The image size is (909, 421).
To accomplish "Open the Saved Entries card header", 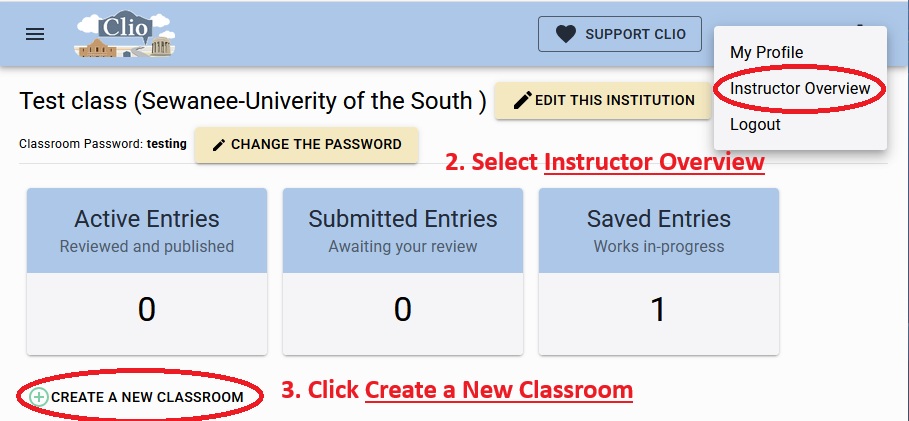I will coord(659,230).
